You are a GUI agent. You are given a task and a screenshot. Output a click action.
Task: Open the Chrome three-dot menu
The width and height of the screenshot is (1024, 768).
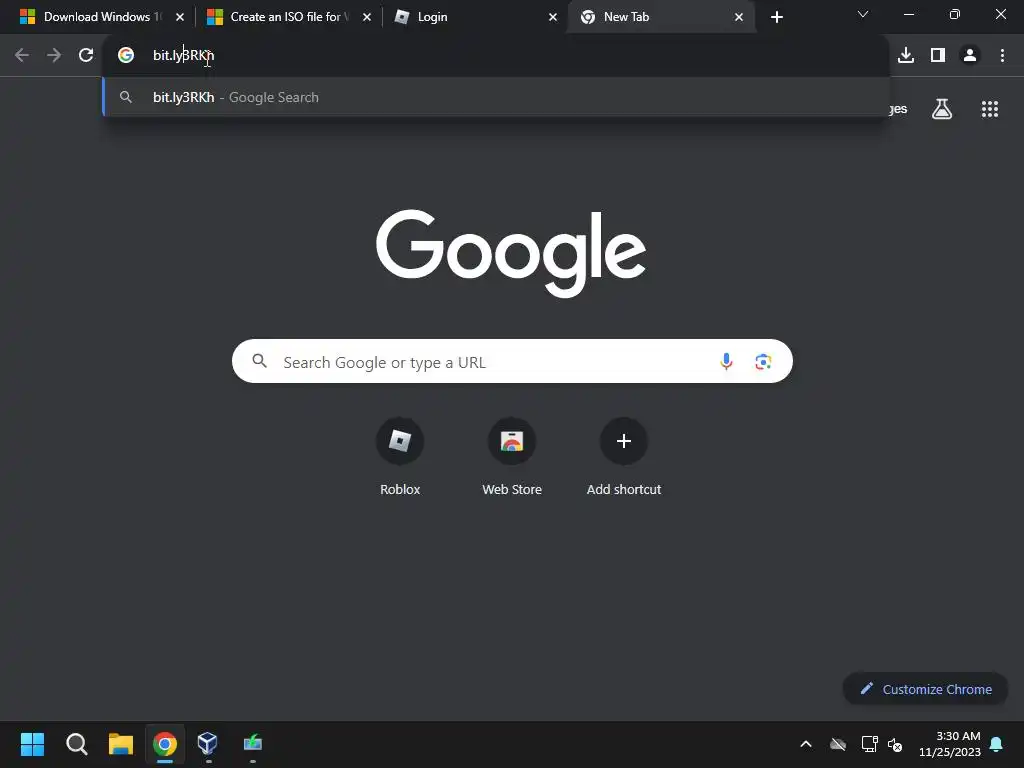click(1002, 56)
